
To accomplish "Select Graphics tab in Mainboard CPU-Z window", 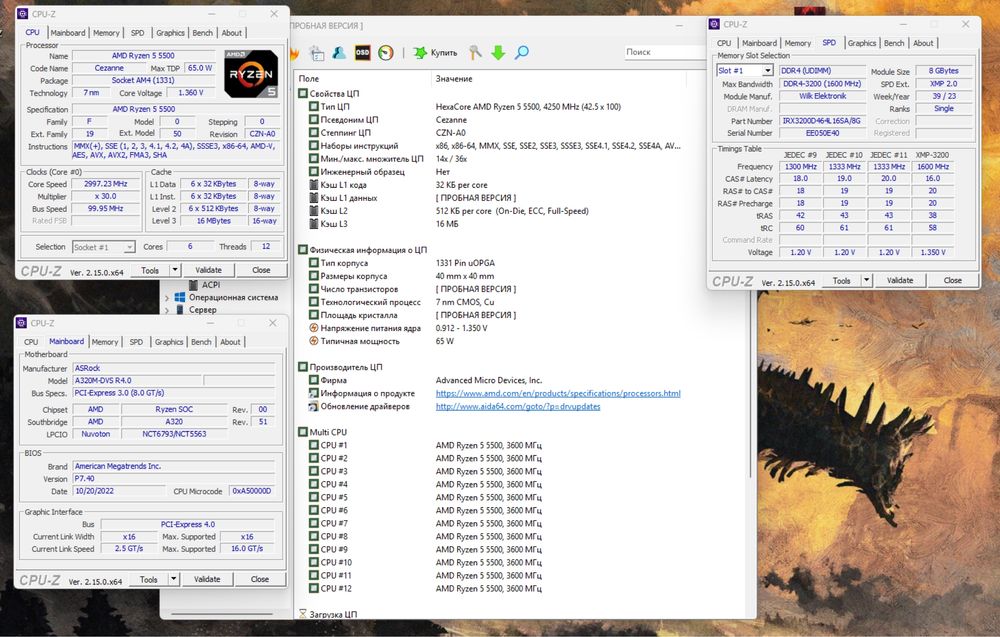I will [169, 342].
